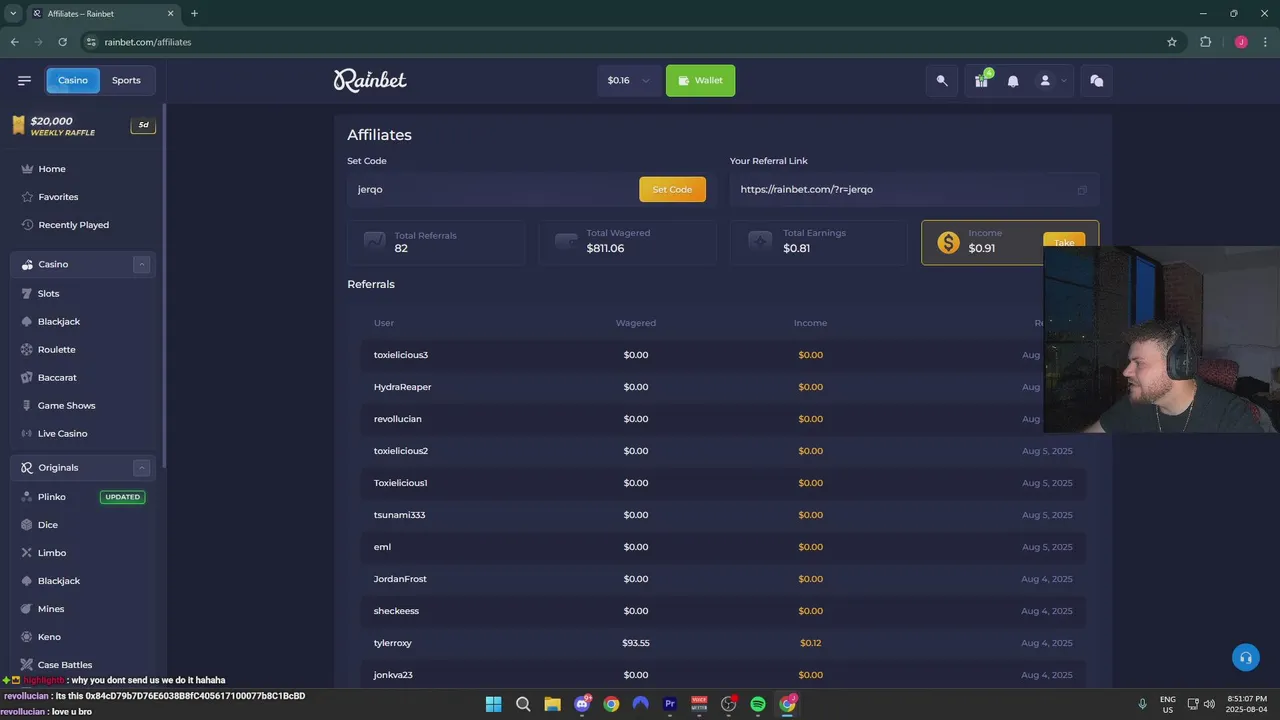1280x720 pixels.
Task: Select referral row JordanFrost
Action: point(723,579)
